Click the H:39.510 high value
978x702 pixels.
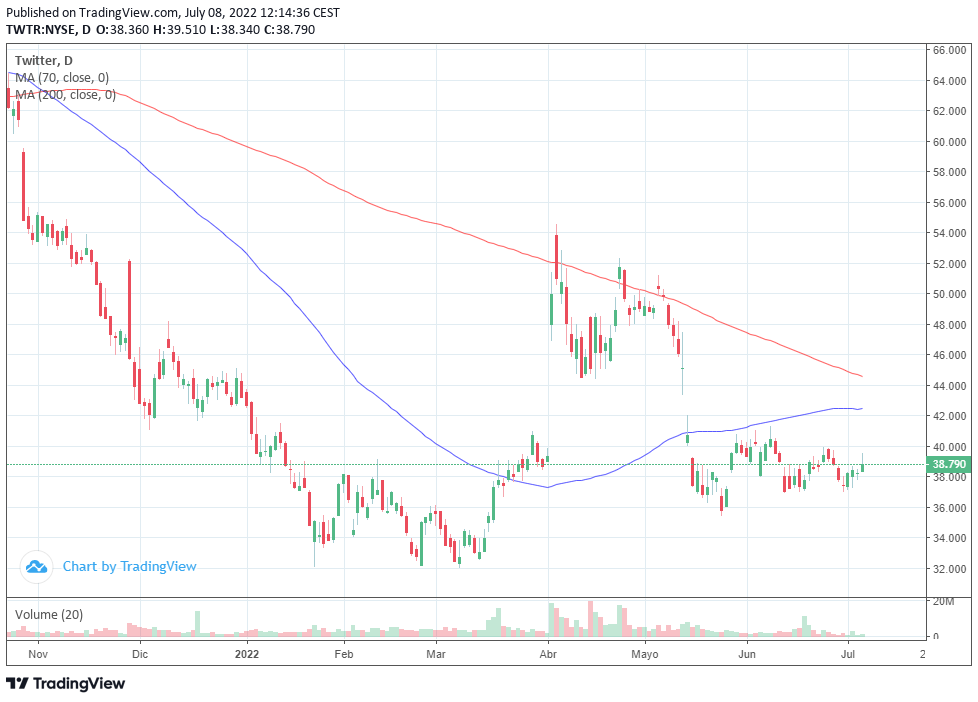[x=180, y=29]
